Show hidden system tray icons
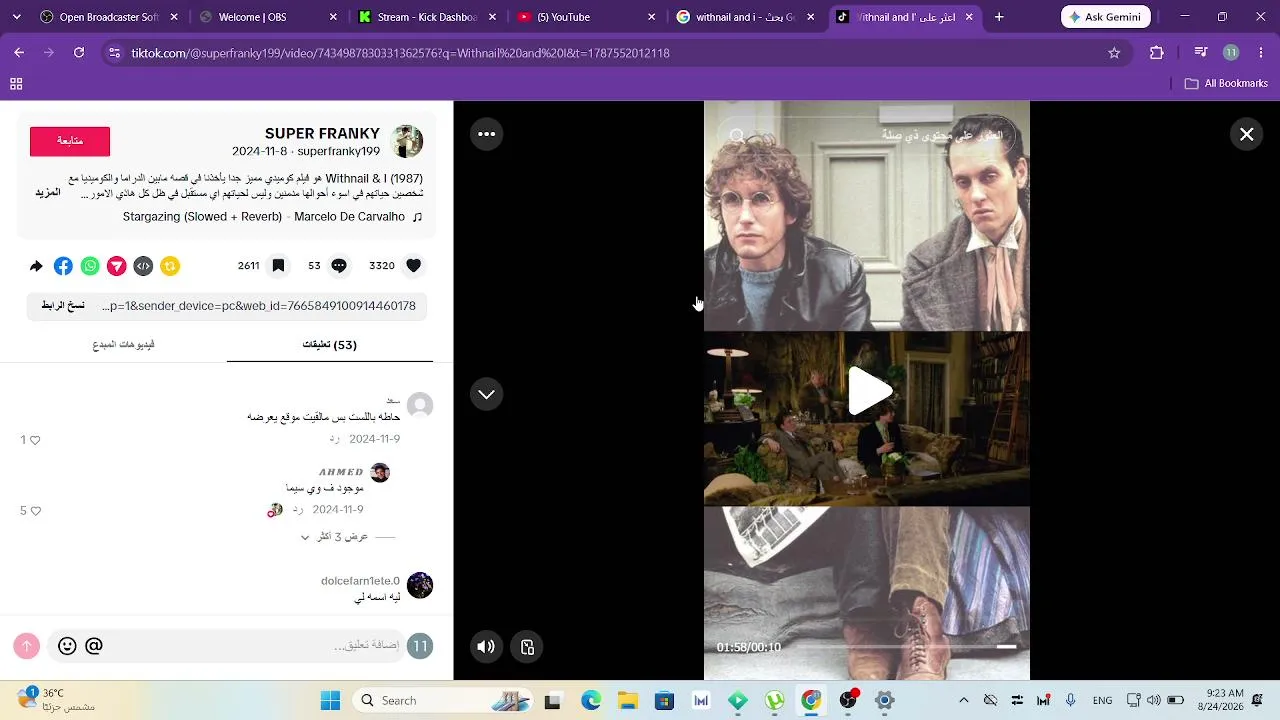The width and height of the screenshot is (1280, 720). coord(963,701)
